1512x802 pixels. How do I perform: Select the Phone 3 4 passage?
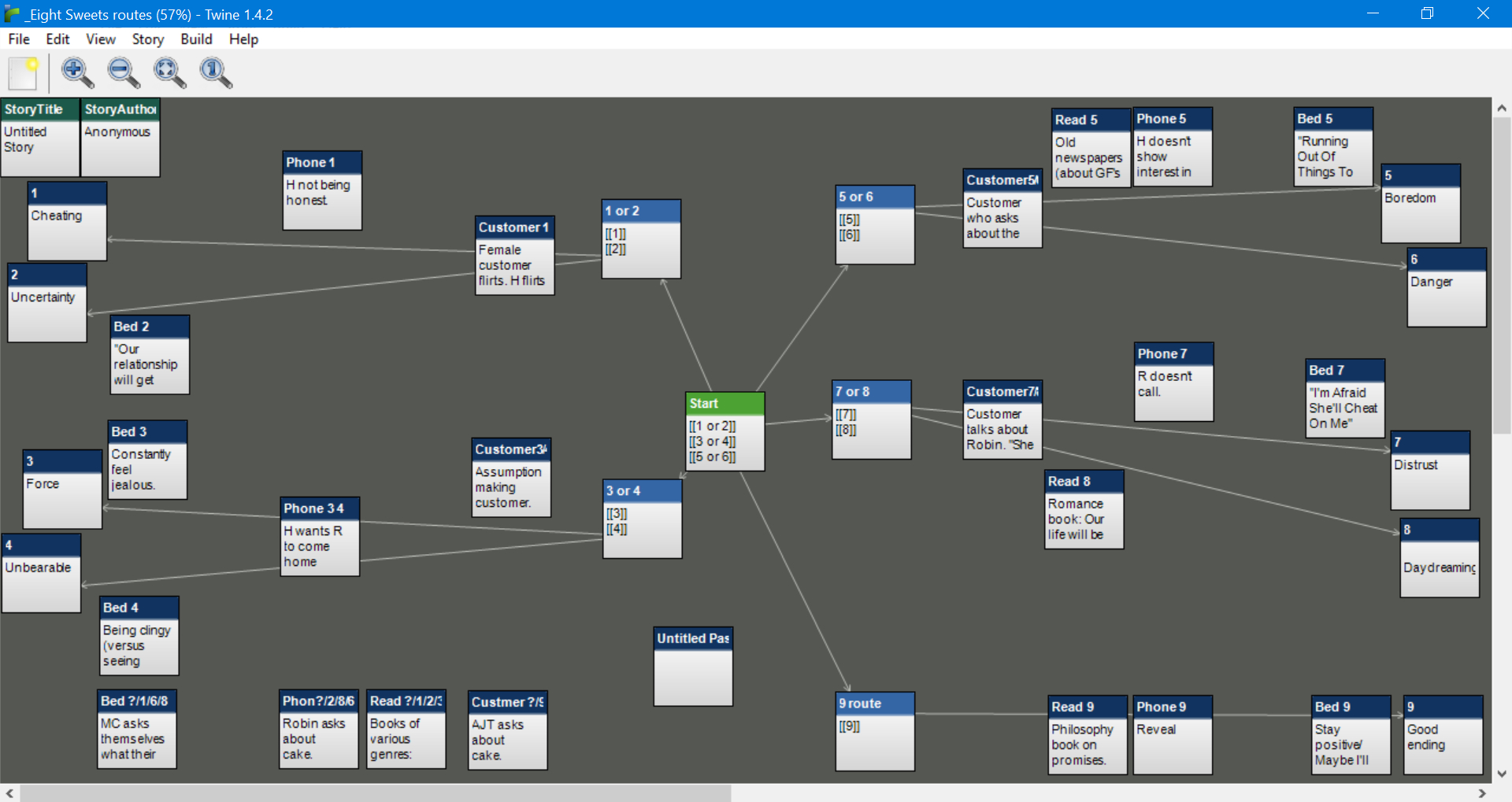(321, 537)
